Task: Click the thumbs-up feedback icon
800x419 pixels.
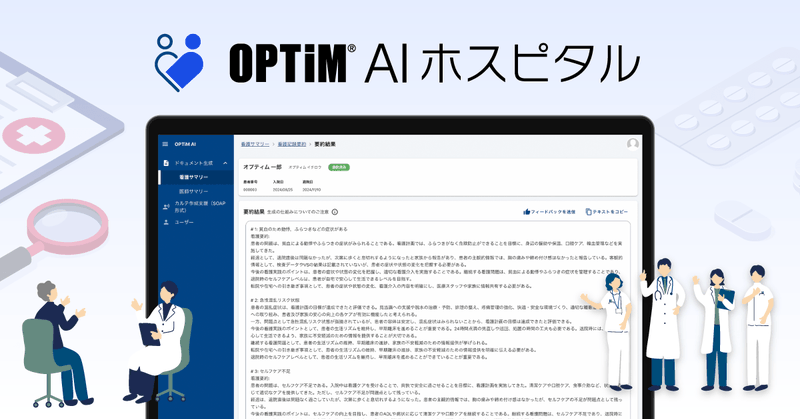Action: [527, 212]
